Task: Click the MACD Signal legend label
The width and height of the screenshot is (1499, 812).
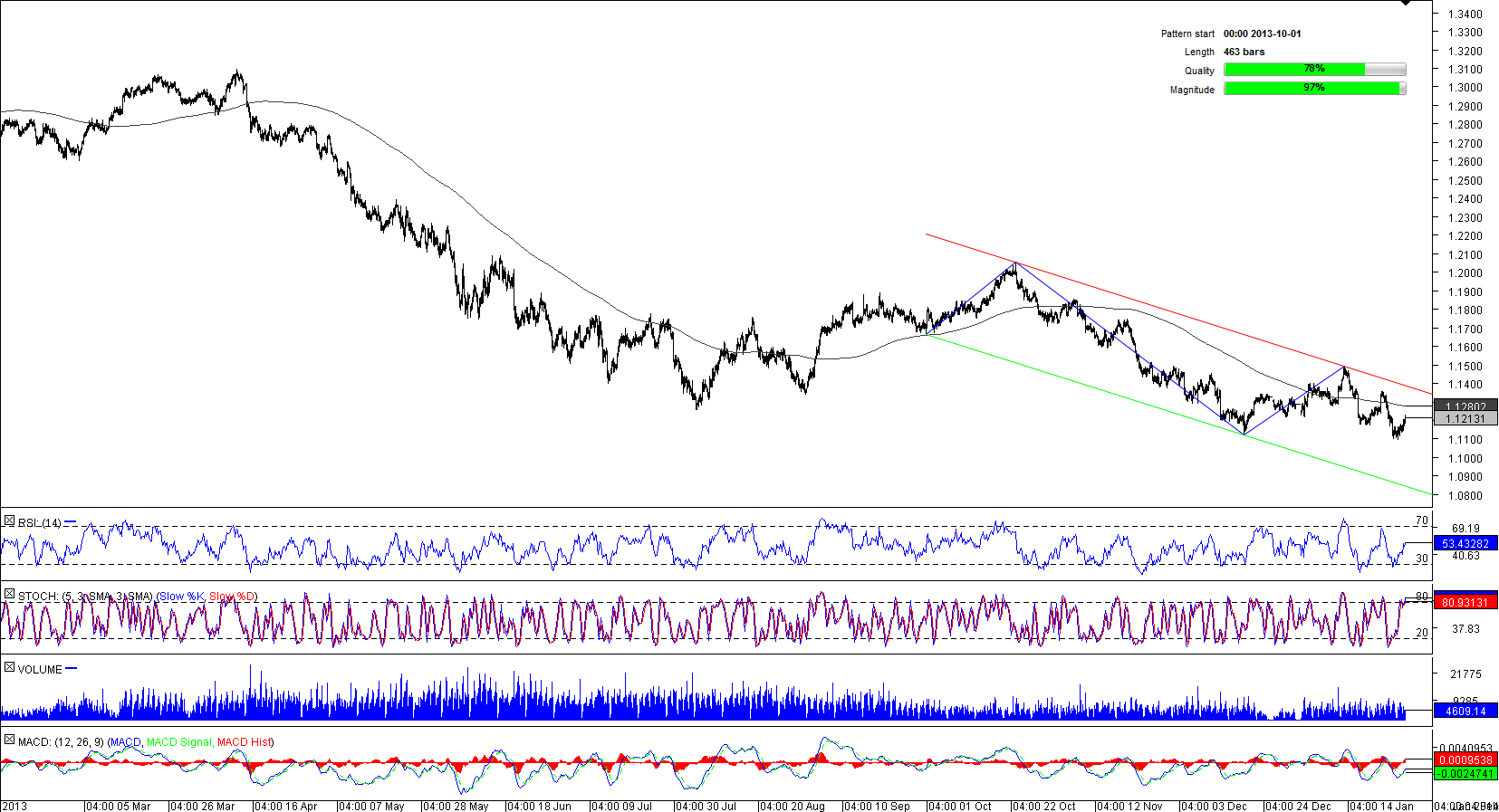Action: [179, 742]
